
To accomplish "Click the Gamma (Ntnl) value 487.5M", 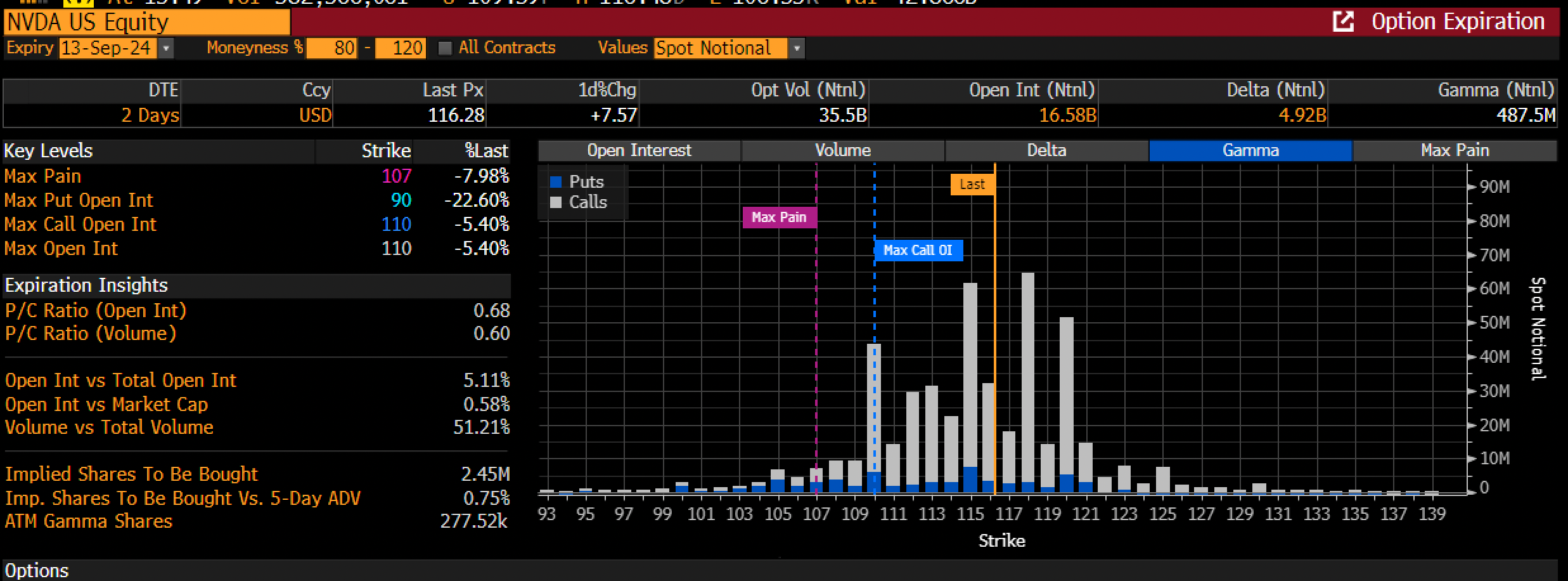I will click(x=1526, y=115).
